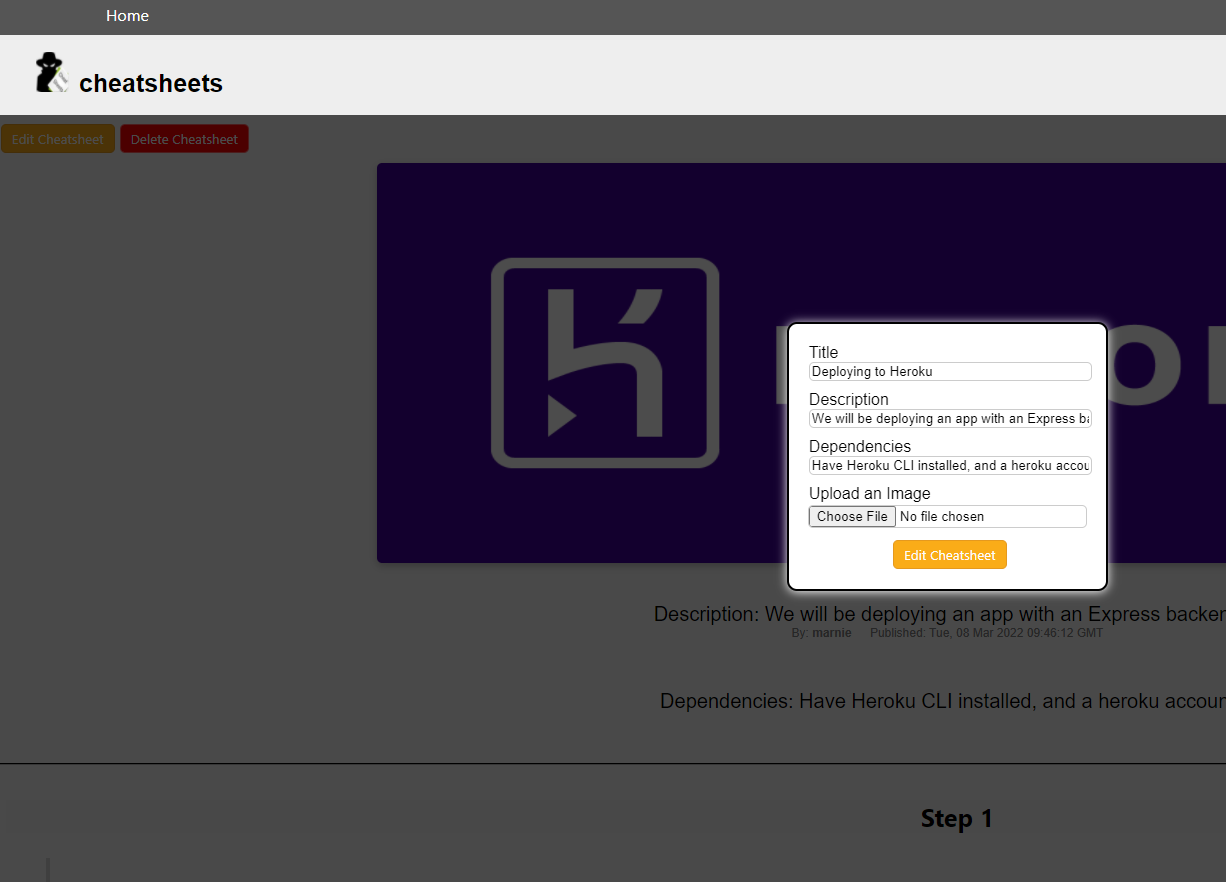Click the Delete Cheatsheet button
The image size is (1226, 882).
184,139
